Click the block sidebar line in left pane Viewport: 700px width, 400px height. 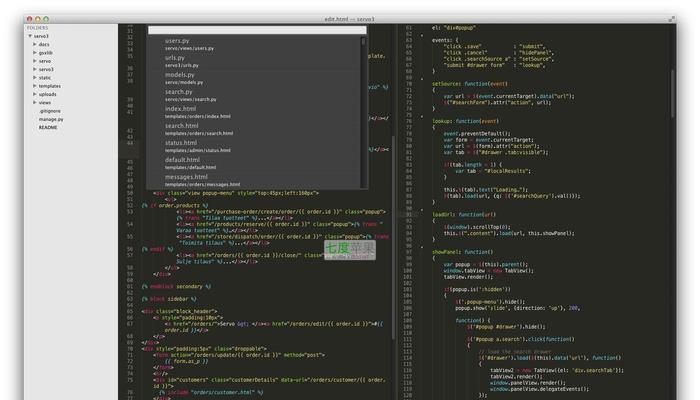169,299
